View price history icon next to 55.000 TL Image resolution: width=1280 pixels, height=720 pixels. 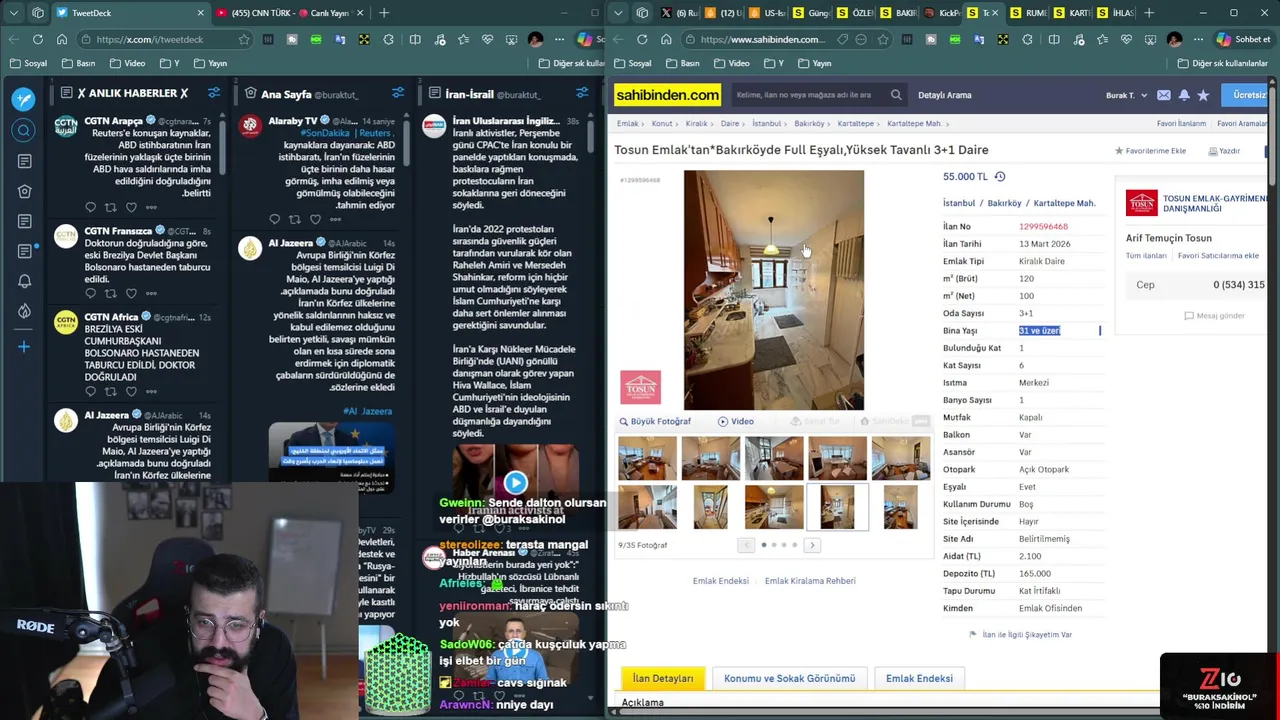[999, 176]
